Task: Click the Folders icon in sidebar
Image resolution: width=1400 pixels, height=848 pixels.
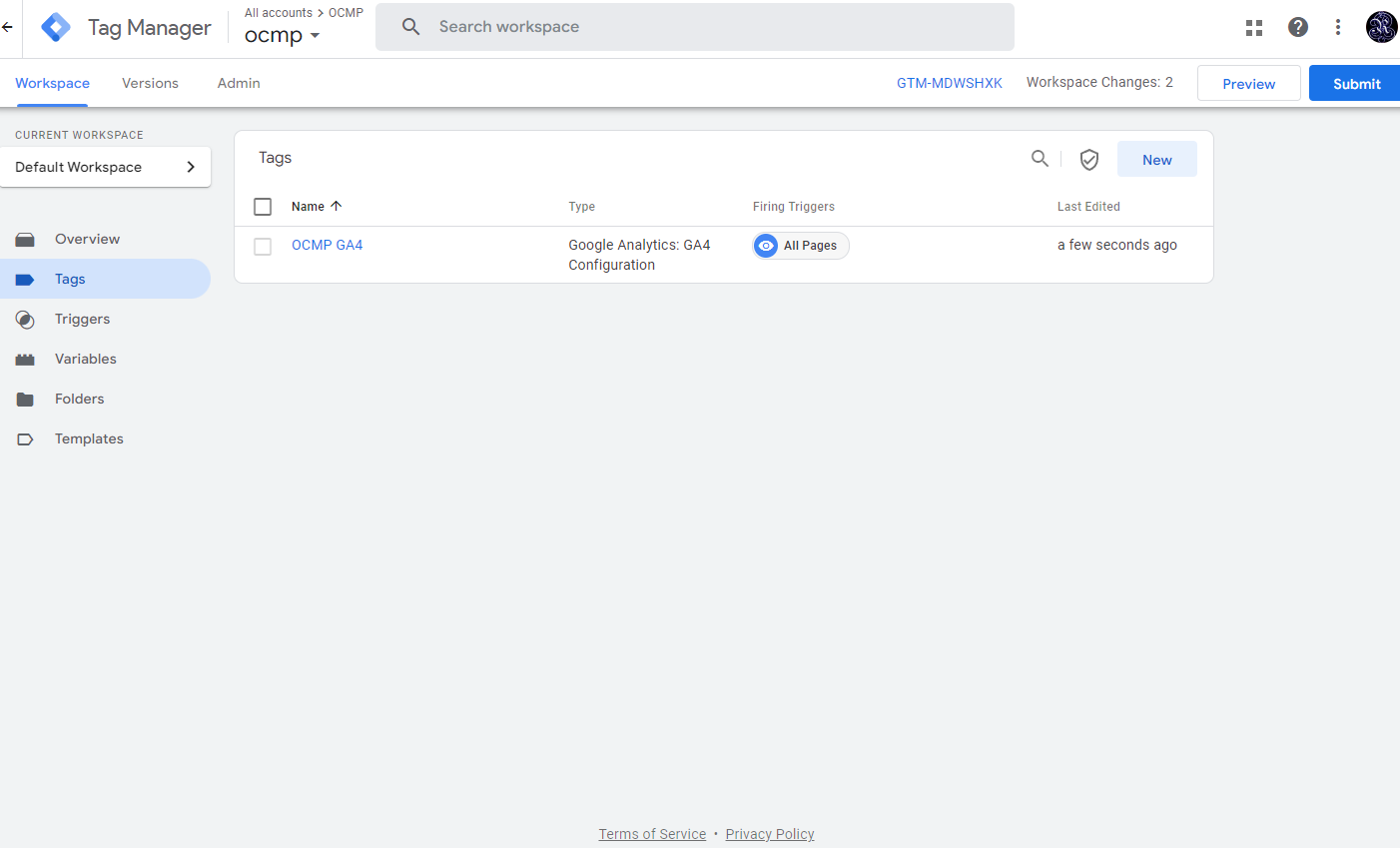Action: [x=25, y=400]
